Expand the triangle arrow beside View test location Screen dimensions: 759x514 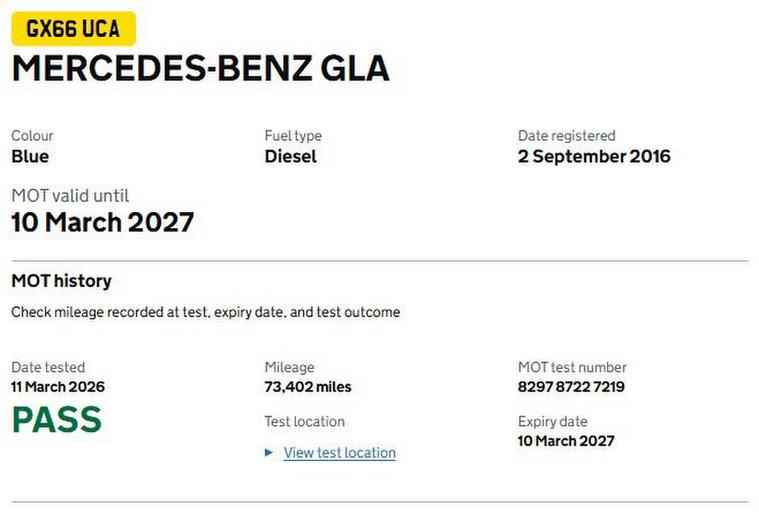tap(269, 453)
